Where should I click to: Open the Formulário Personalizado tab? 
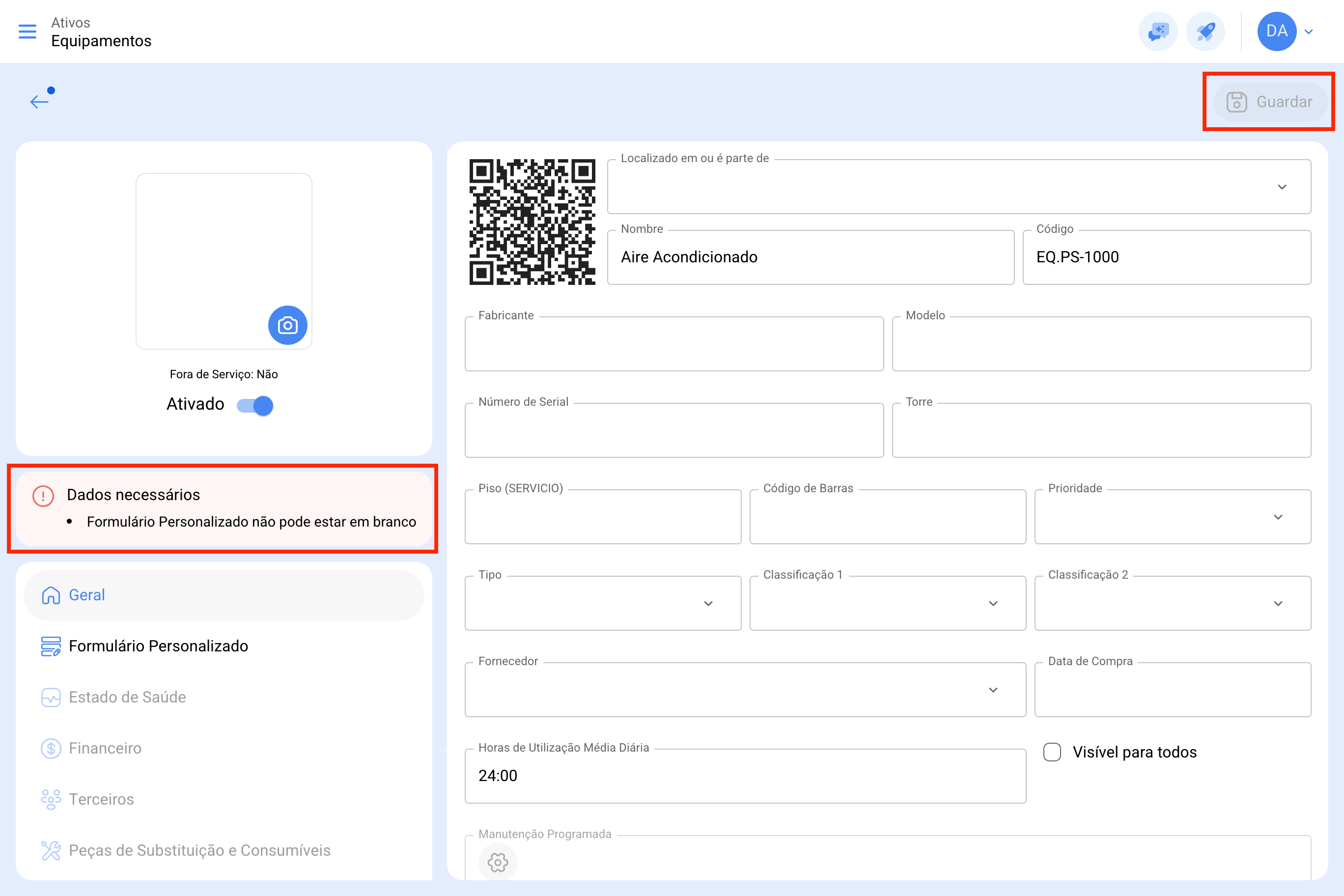(224, 645)
